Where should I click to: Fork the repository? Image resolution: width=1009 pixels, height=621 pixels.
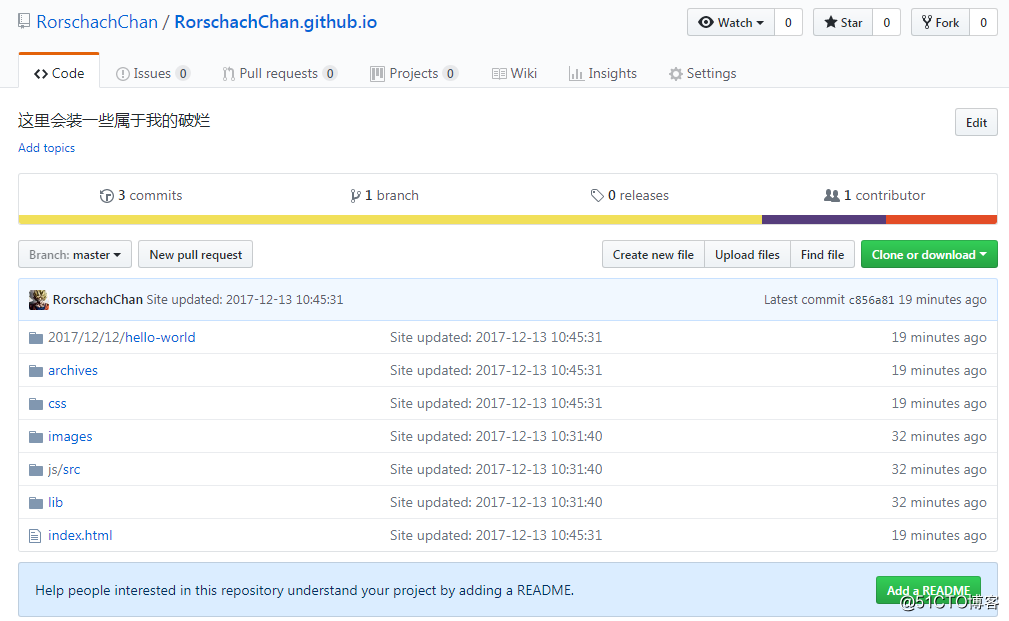pyautogui.click(x=940, y=23)
